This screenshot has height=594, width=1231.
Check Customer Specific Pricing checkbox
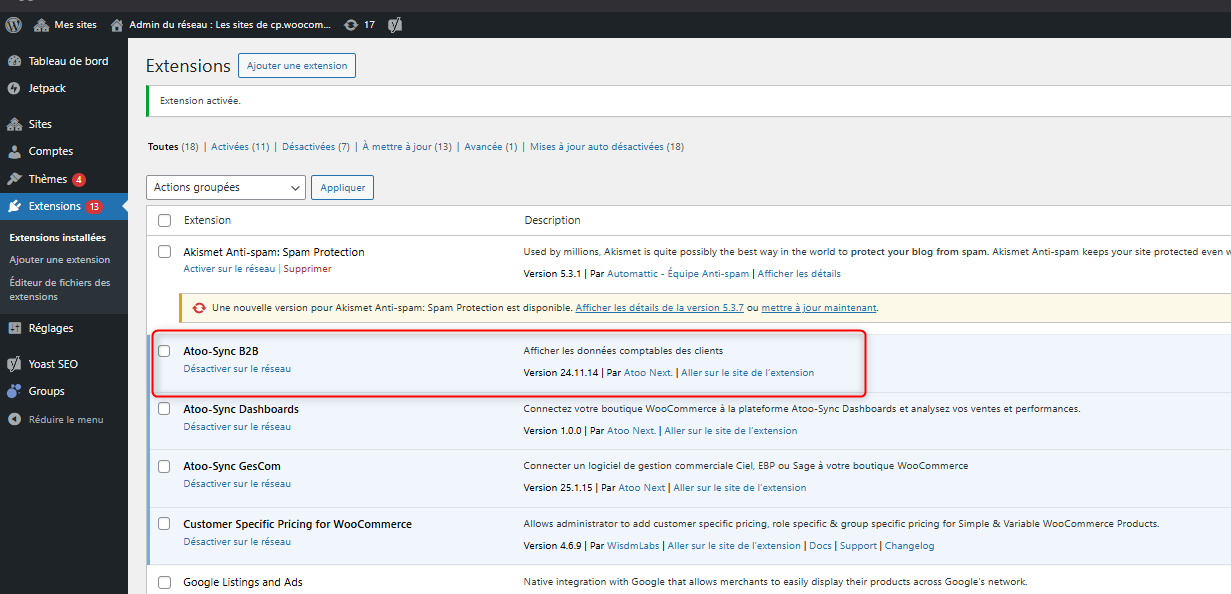coord(165,524)
